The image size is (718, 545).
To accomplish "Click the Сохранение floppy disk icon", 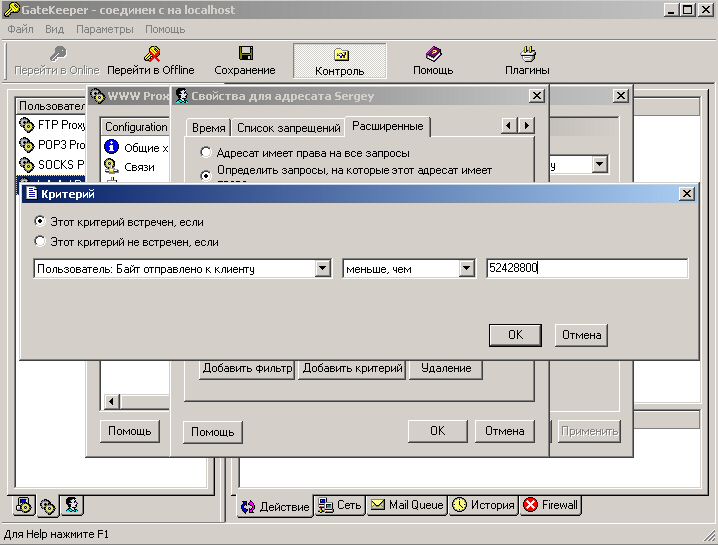I will click(x=246, y=53).
